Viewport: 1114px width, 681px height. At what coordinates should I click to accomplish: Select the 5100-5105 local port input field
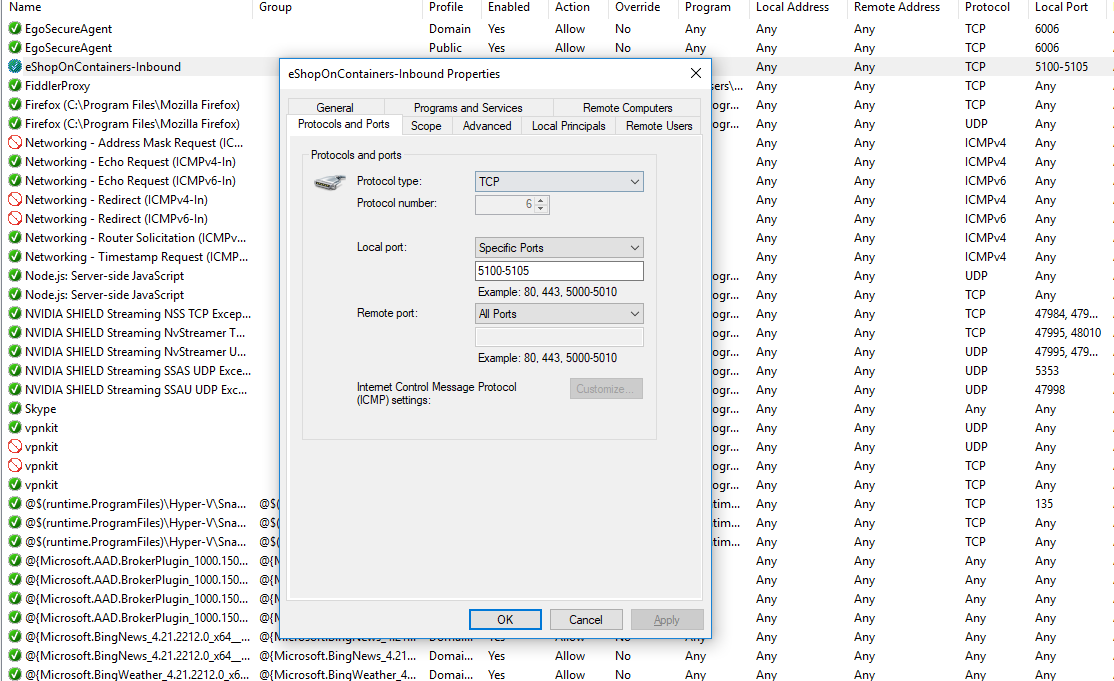(x=558, y=271)
